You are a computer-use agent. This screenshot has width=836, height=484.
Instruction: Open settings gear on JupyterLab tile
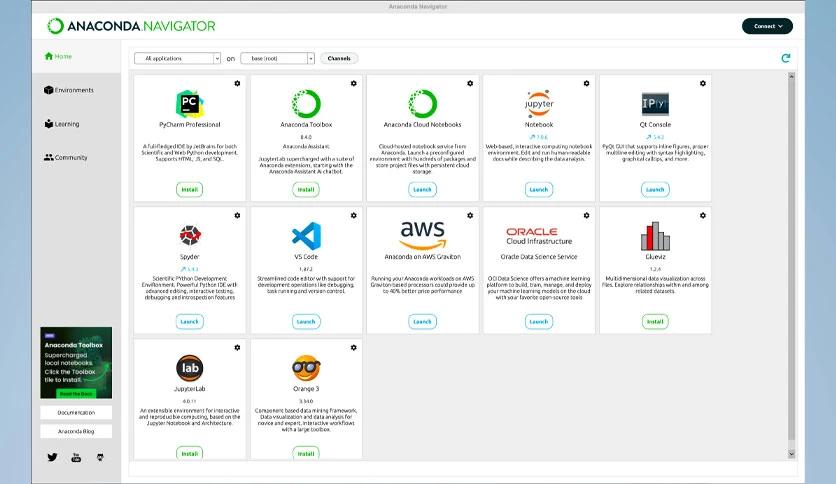(237, 348)
